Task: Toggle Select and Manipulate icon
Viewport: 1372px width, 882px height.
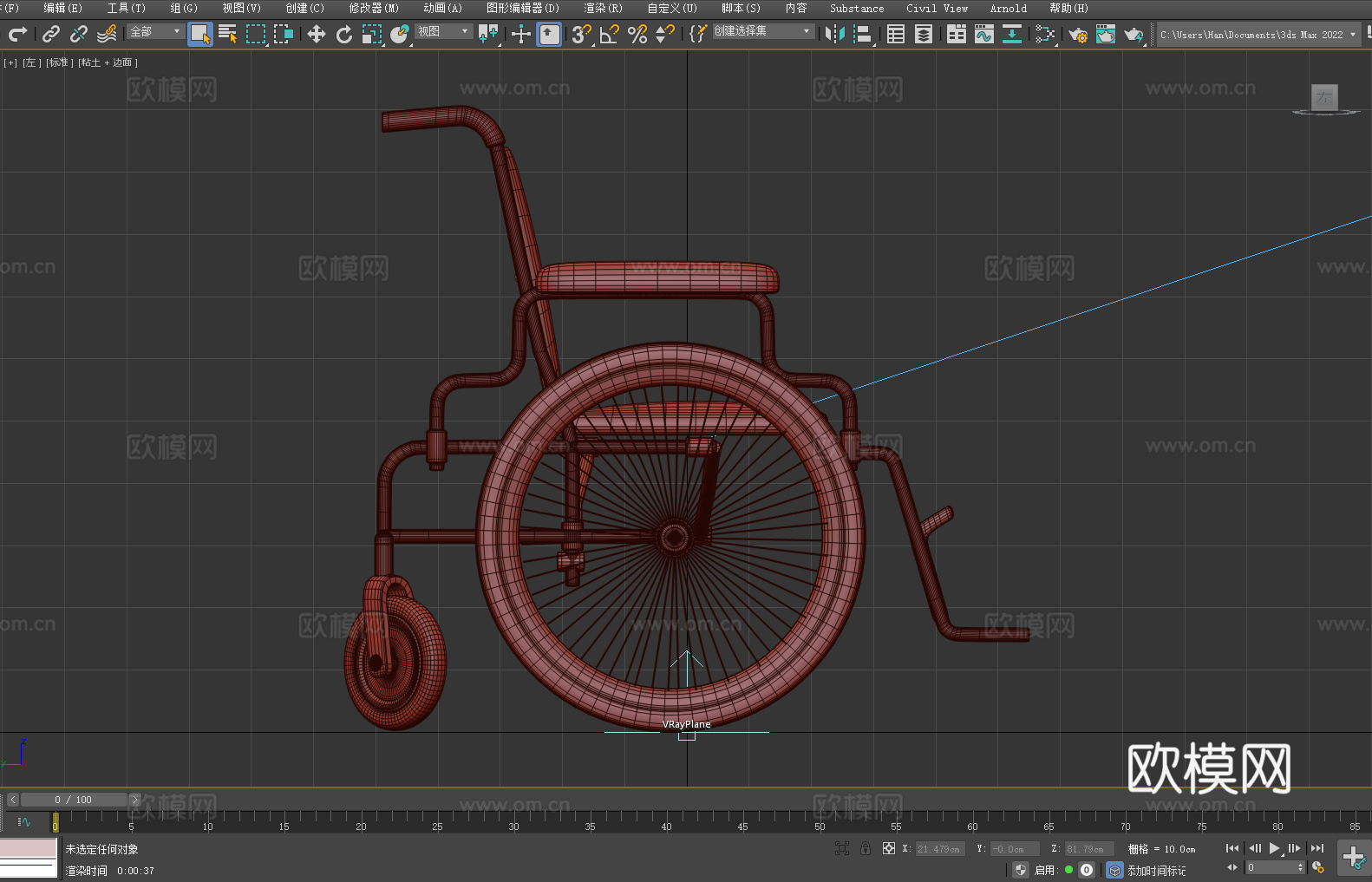Action: click(521, 34)
